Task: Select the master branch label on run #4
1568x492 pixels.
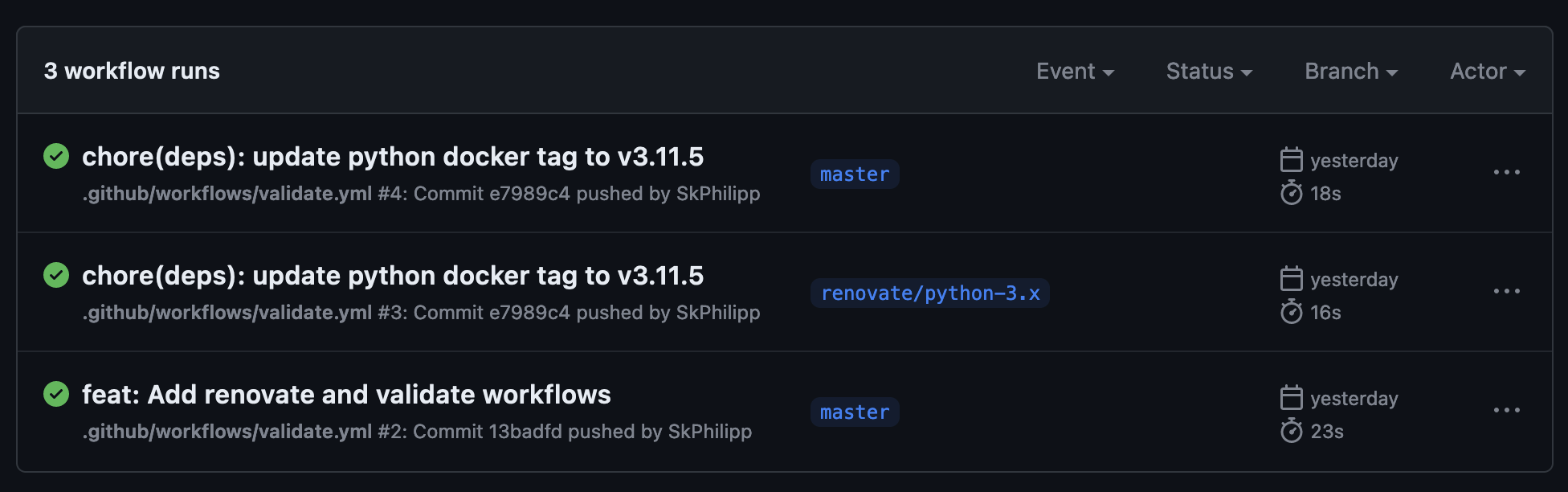Action: 854,174
